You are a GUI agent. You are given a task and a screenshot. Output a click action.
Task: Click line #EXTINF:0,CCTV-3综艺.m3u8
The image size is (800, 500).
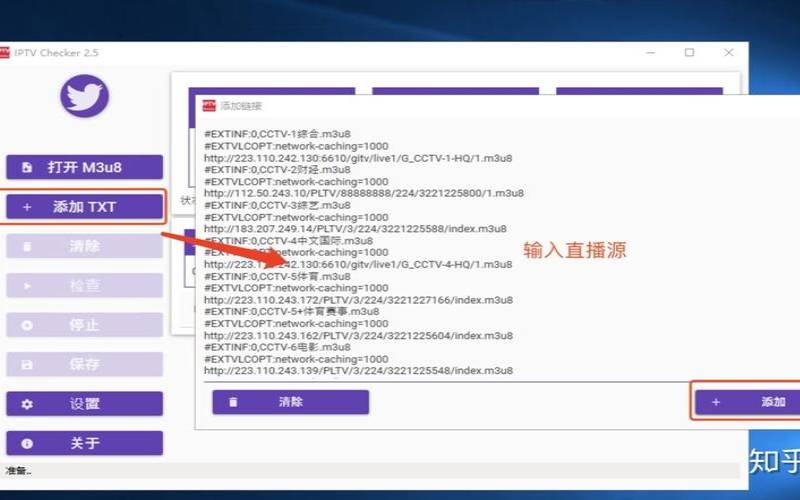277,205
